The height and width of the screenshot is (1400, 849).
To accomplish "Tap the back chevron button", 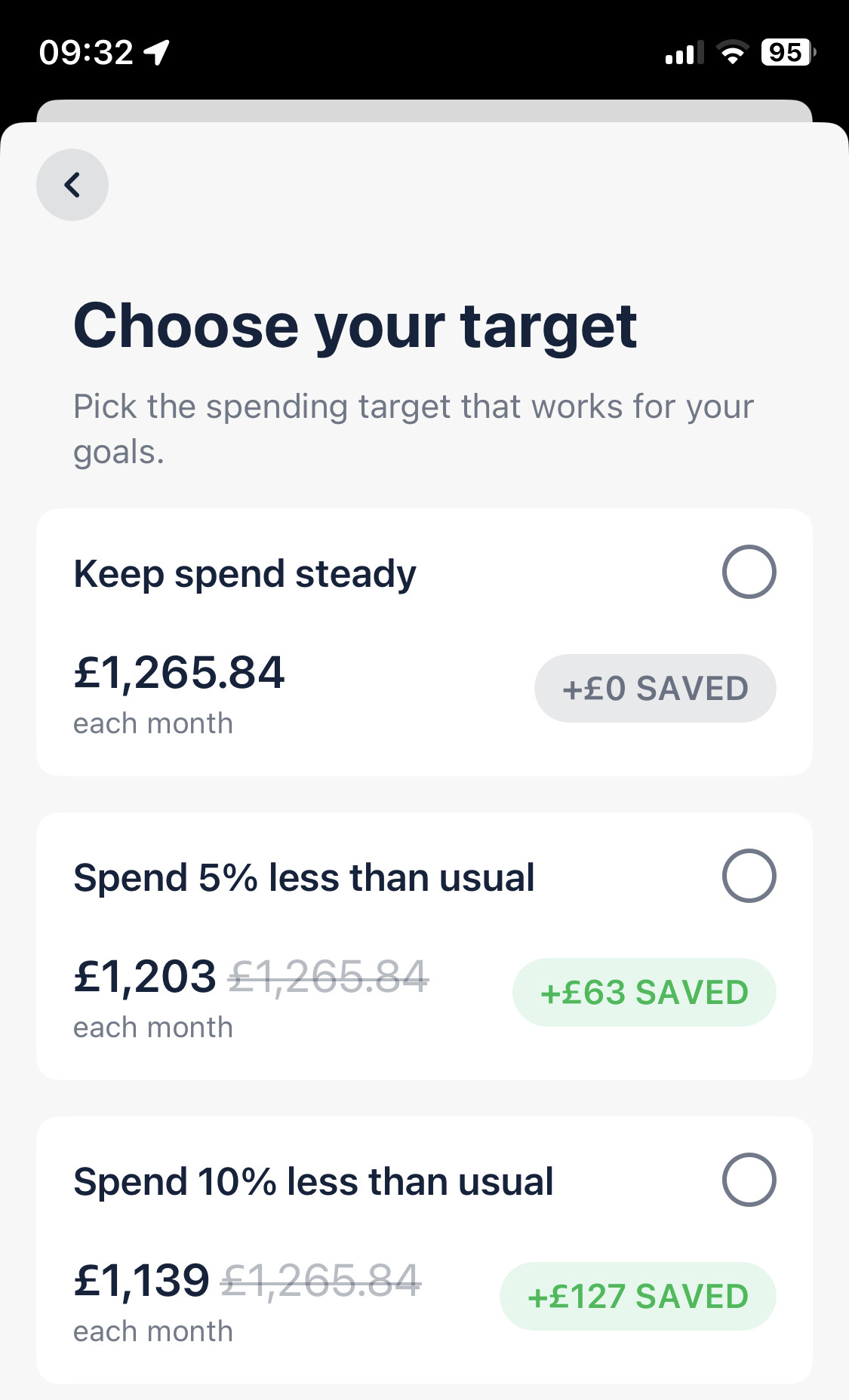I will point(72,185).
